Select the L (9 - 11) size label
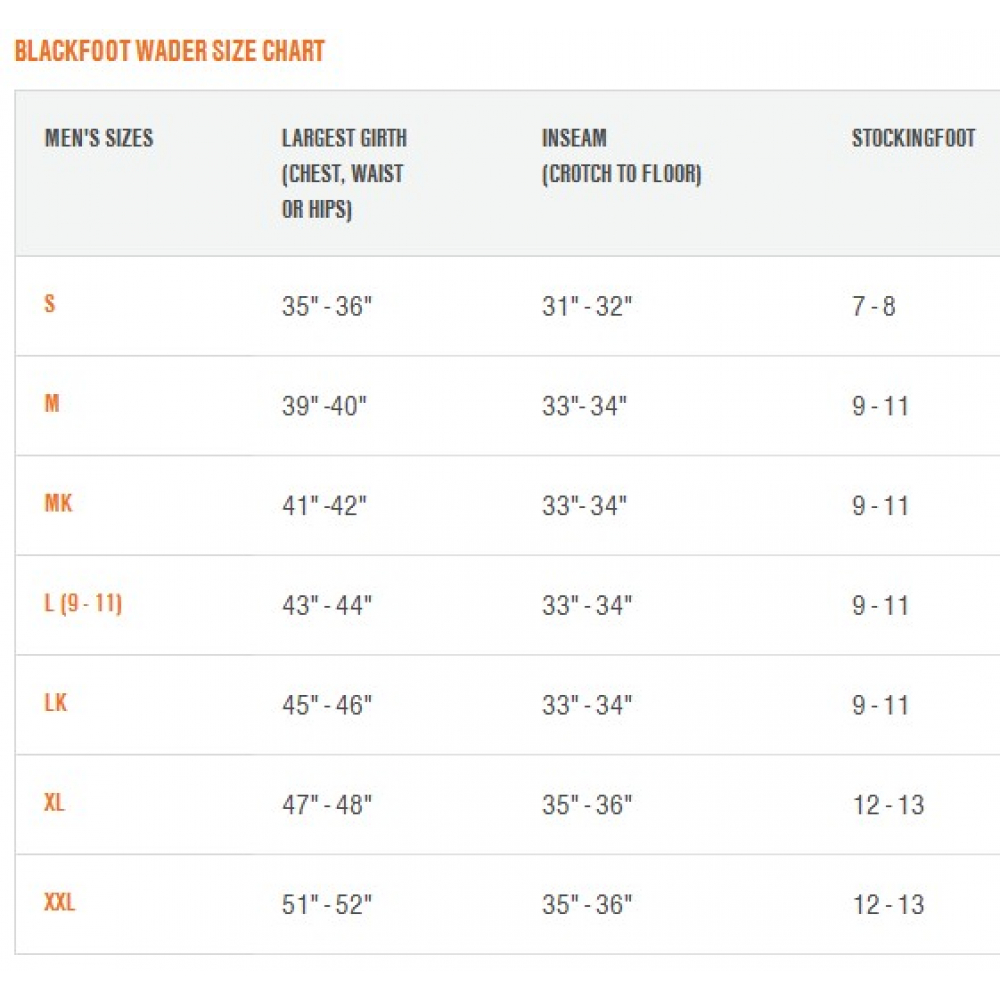 point(83,603)
